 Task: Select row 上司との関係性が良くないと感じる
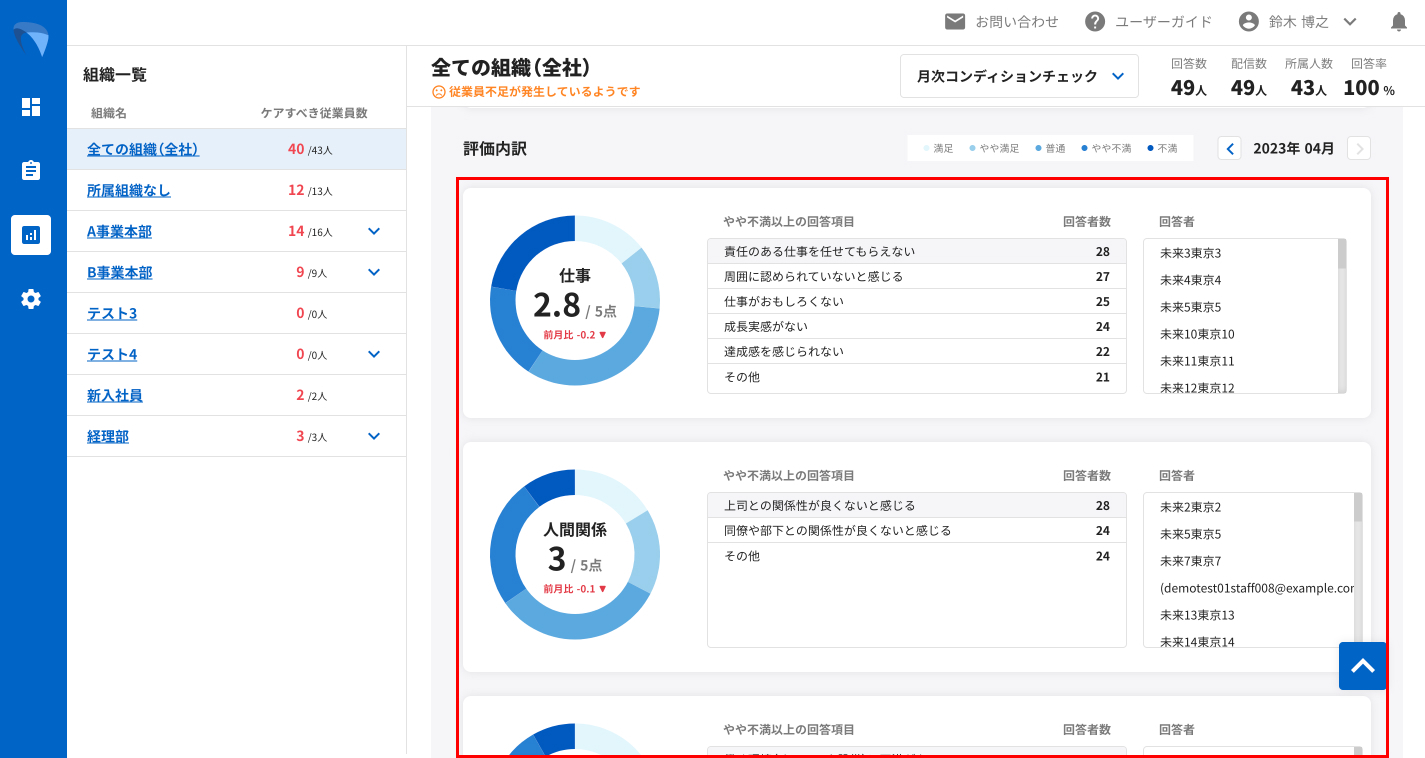click(x=916, y=506)
